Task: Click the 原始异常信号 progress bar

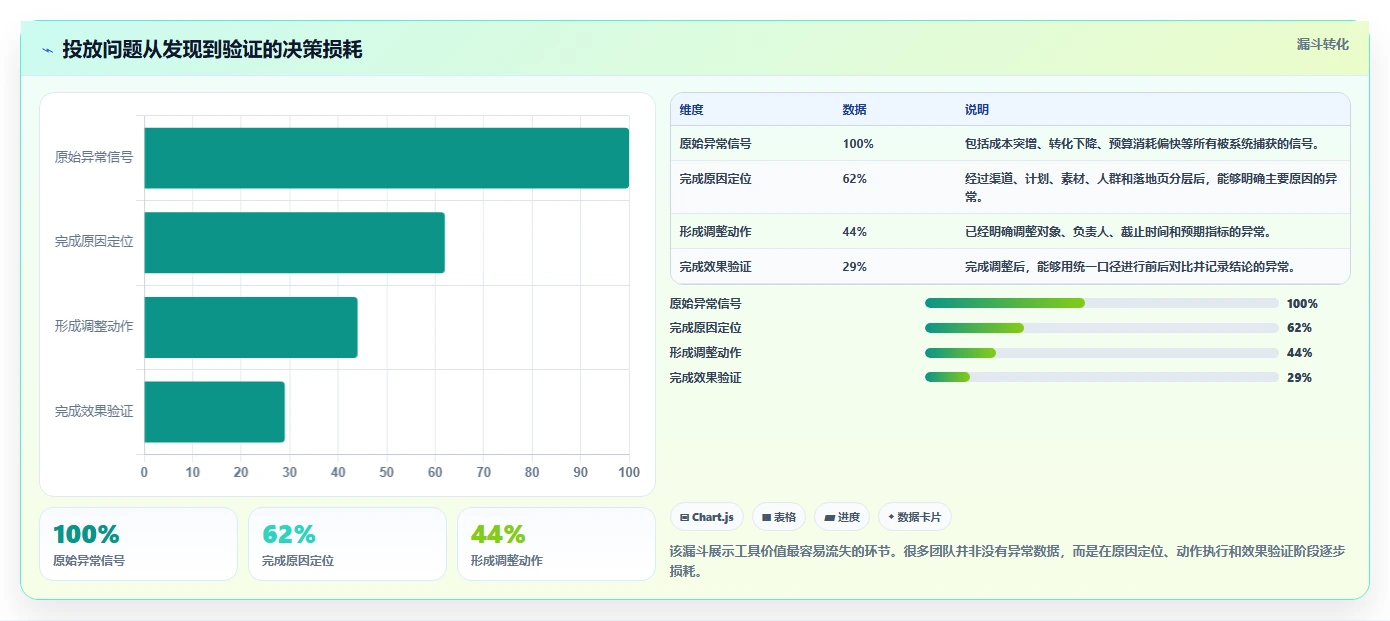Action: pyautogui.click(x=1102, y=303)
